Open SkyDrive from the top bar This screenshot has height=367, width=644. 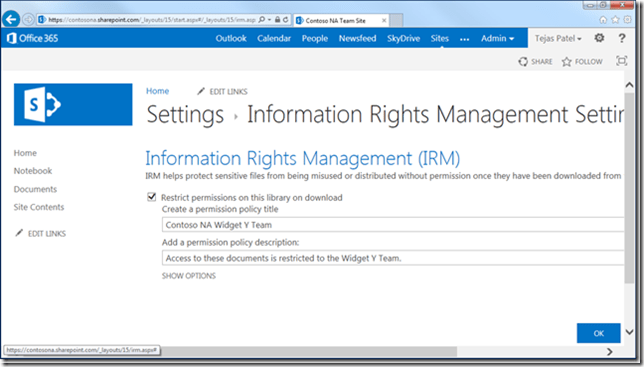tap(403, 38)
